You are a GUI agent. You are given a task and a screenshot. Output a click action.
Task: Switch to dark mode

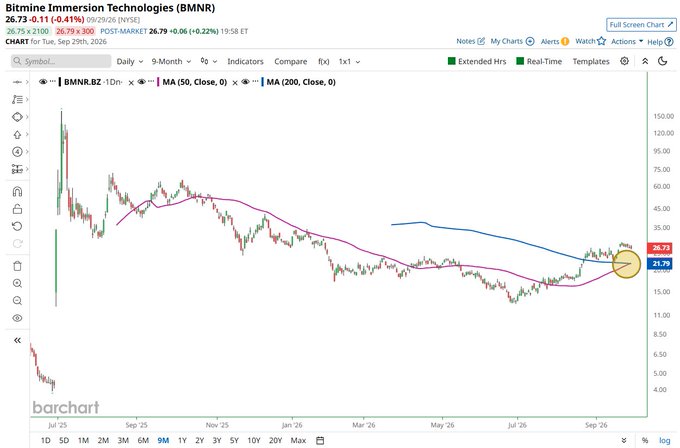tap(663, 61)
